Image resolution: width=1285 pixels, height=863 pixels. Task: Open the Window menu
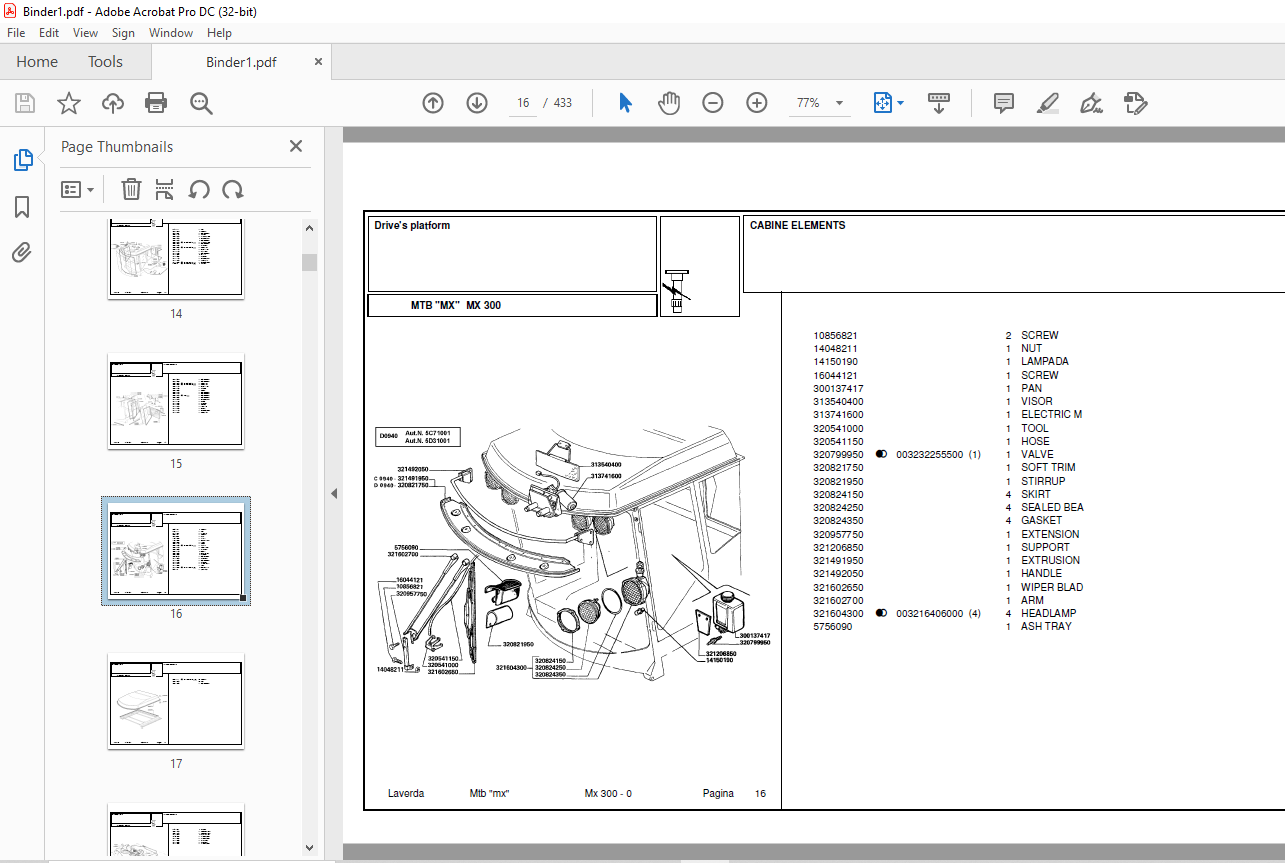tap(171, 33)
